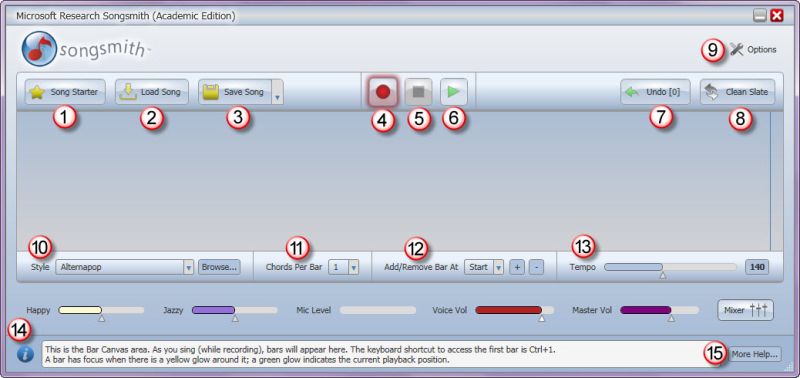Close the Songsmith window
Viewport: 800px width, 378px height.
(777, 16)
